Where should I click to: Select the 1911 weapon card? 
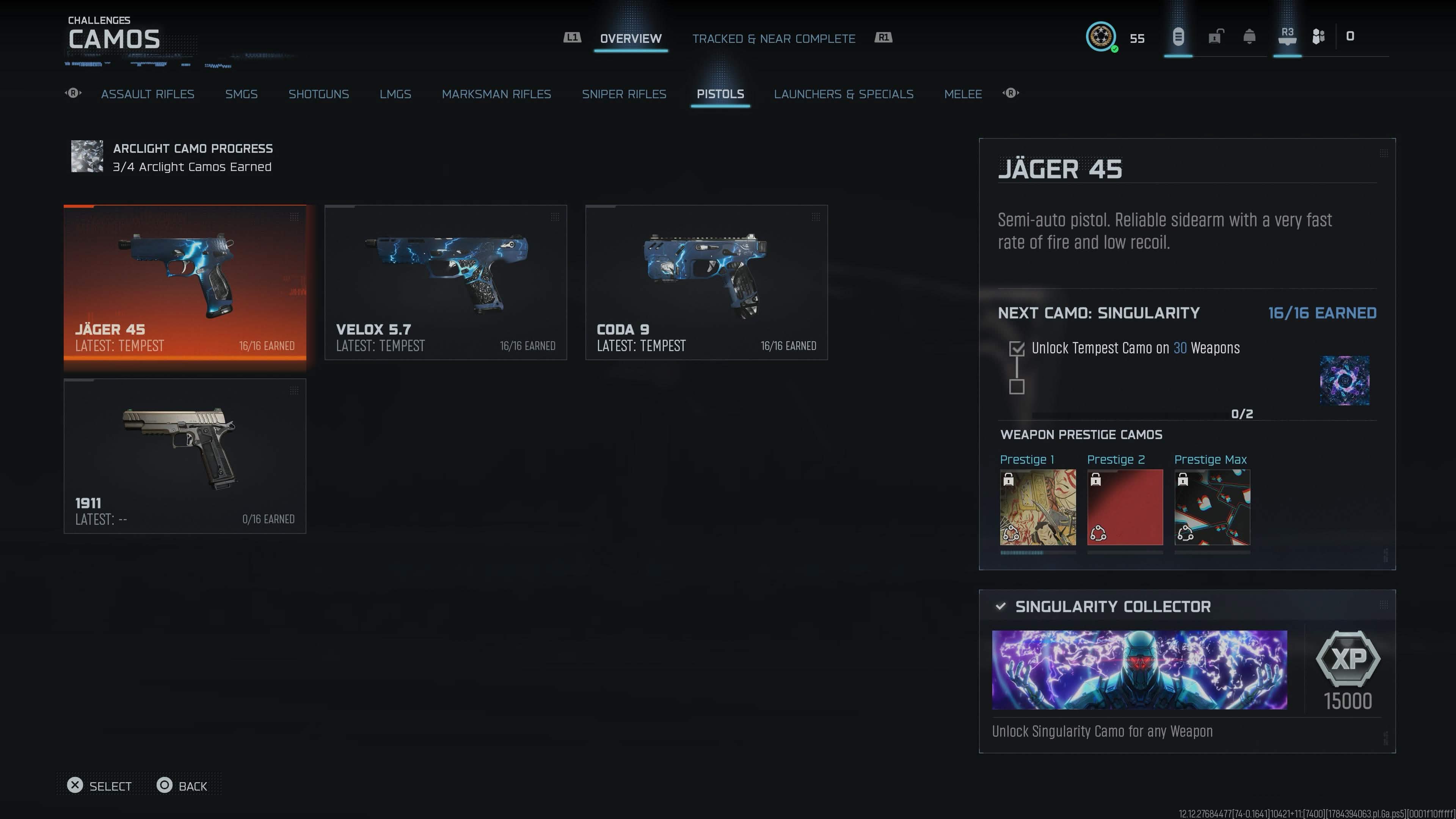point(185,456)
